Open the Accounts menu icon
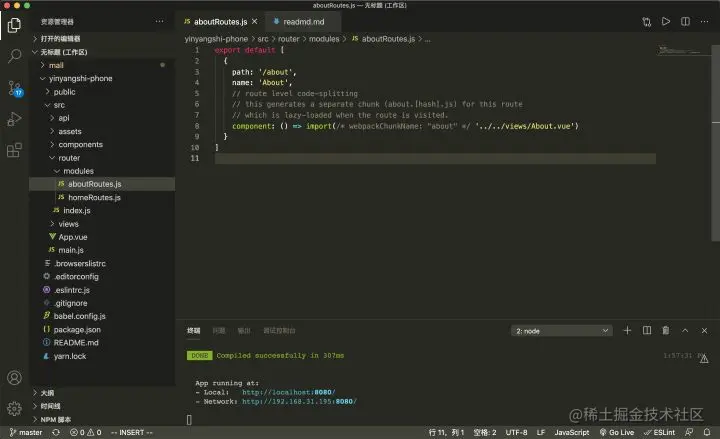 (x=14, y=377)
